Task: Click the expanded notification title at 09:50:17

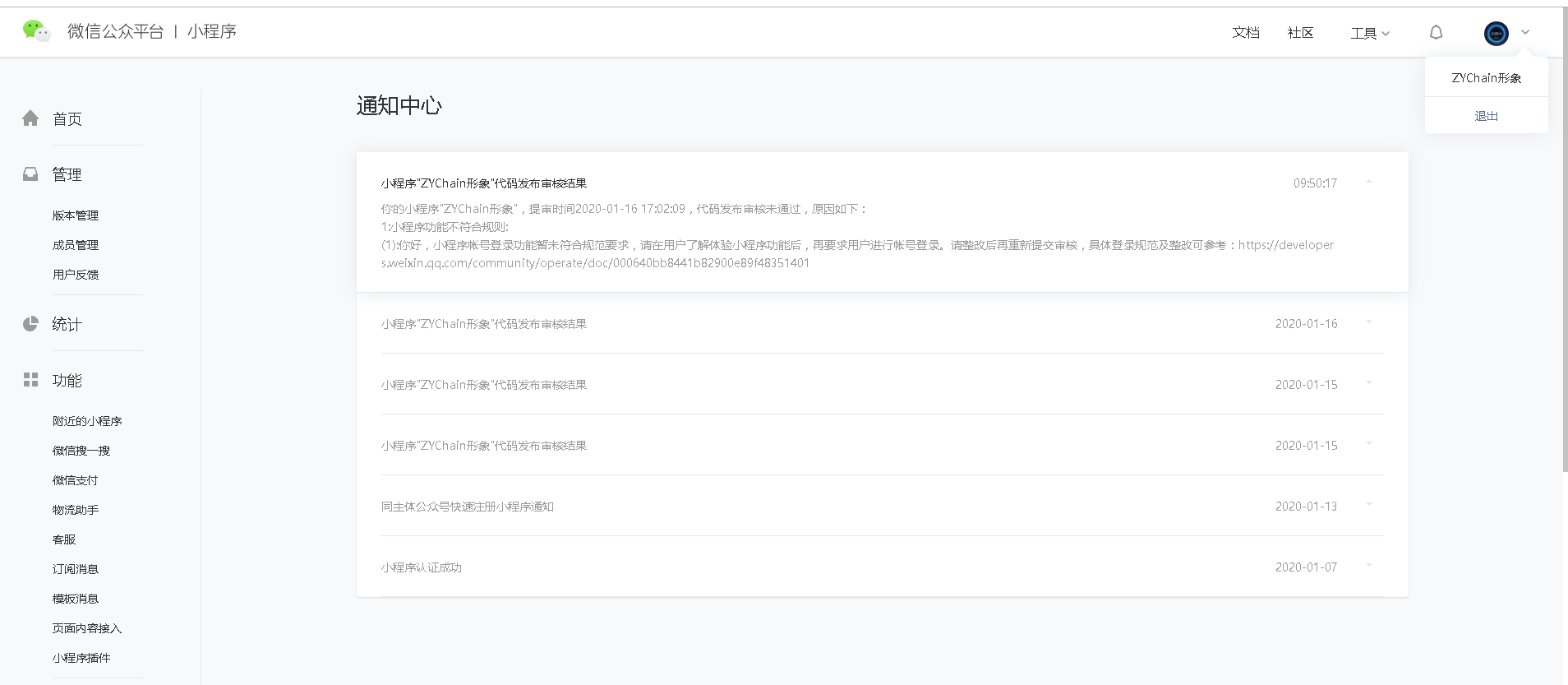Action: [484, 183]
